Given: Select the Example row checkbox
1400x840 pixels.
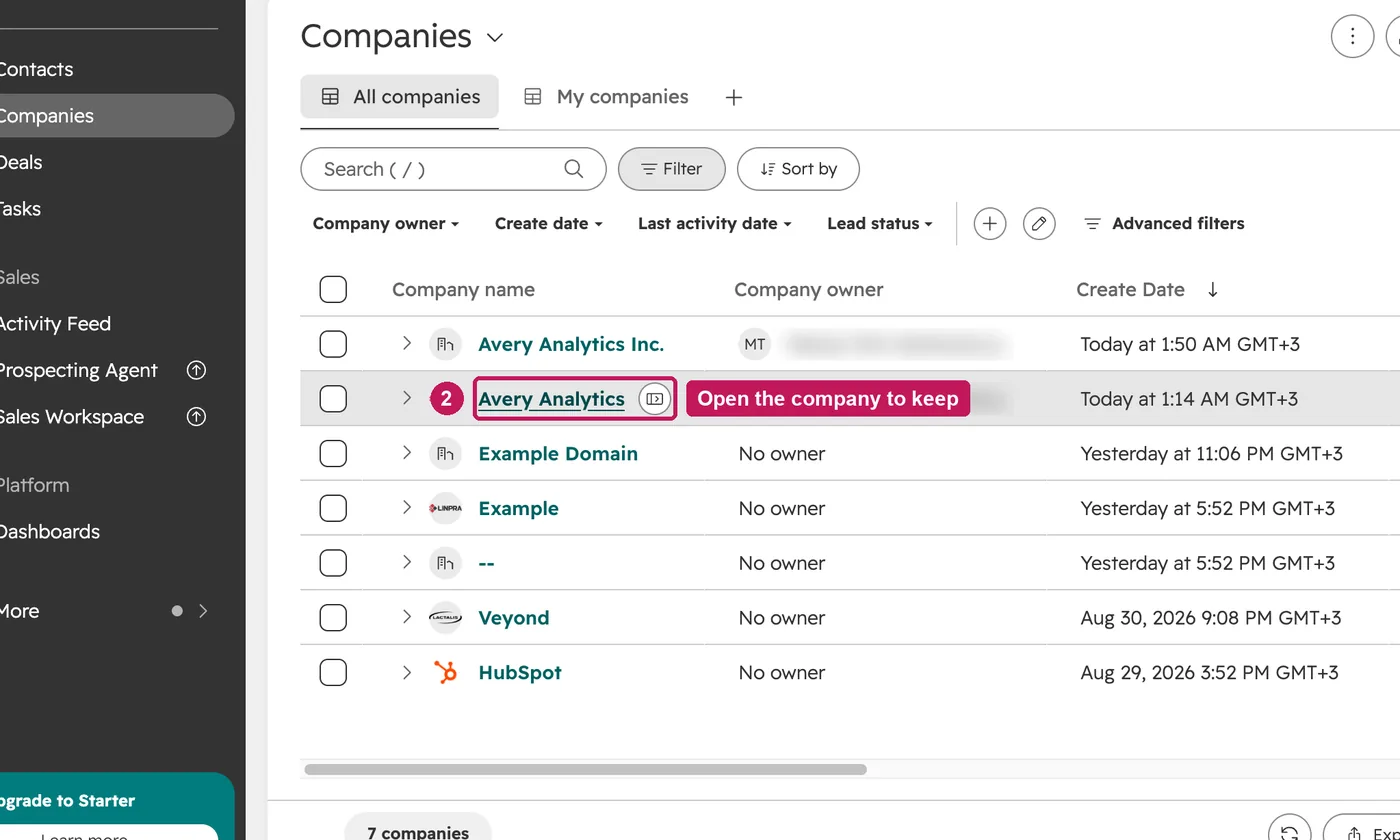Looking at the screenshot, I should click(x=333, y=508).
